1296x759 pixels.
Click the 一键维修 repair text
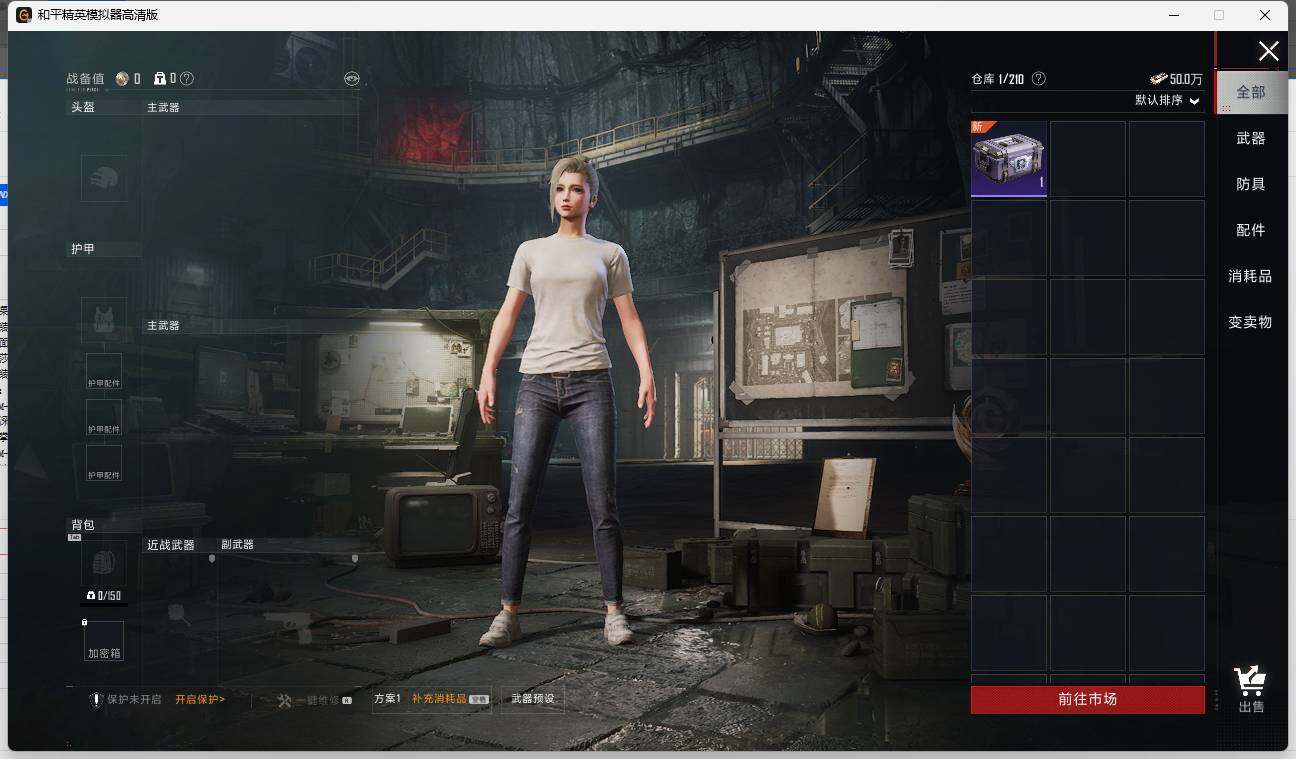coord(317,700)
